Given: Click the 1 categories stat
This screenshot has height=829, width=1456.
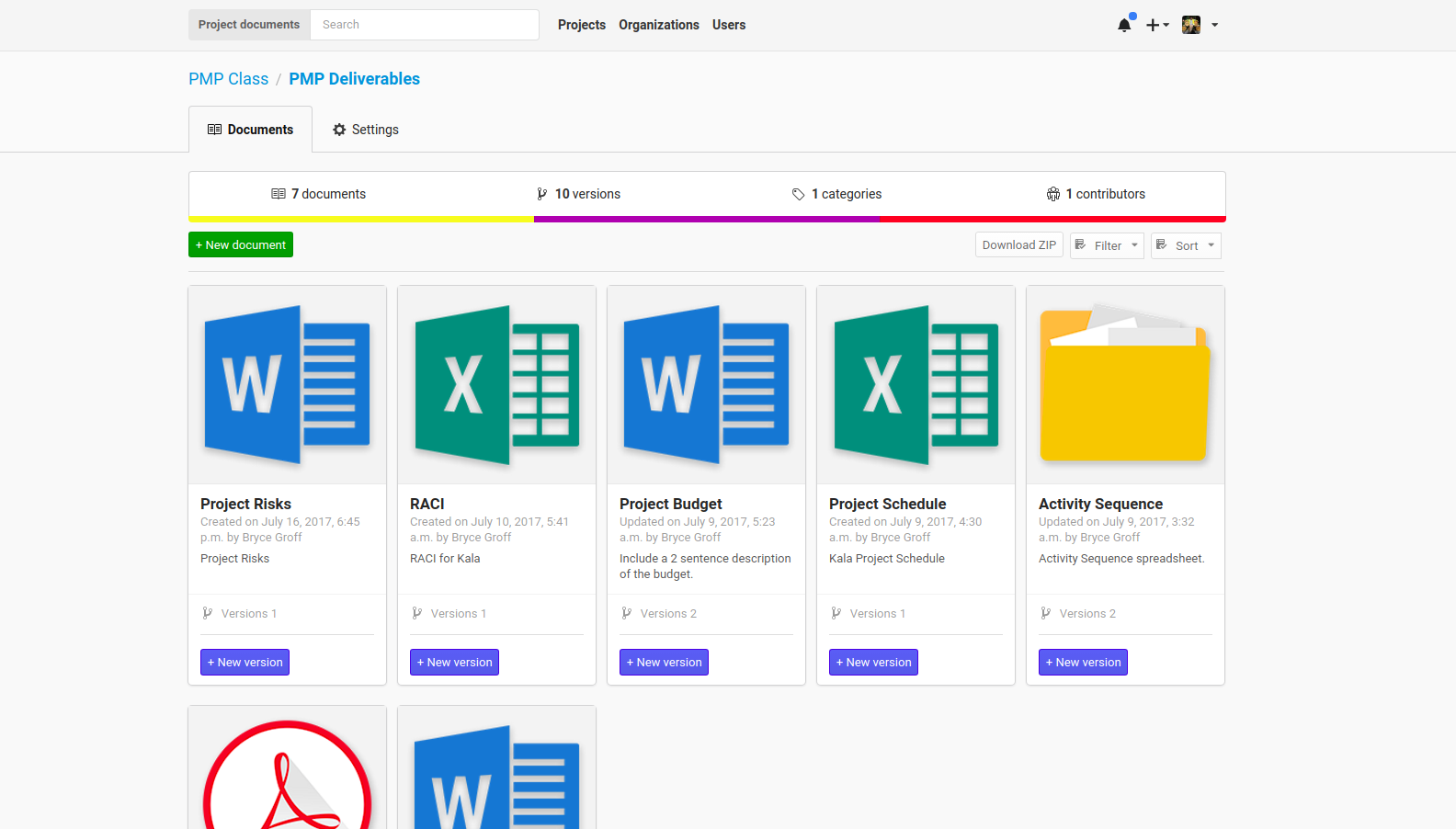Looking at the screenshot, I should (x=836, y=194).
